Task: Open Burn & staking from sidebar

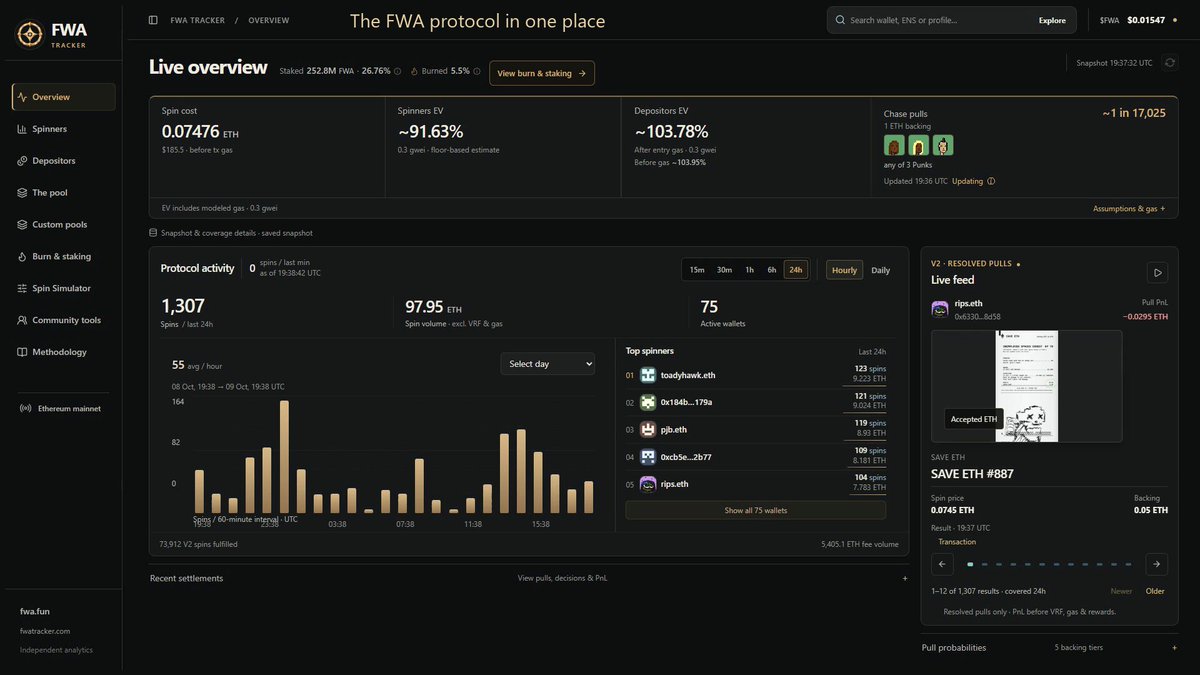Action: coord(64,257)
